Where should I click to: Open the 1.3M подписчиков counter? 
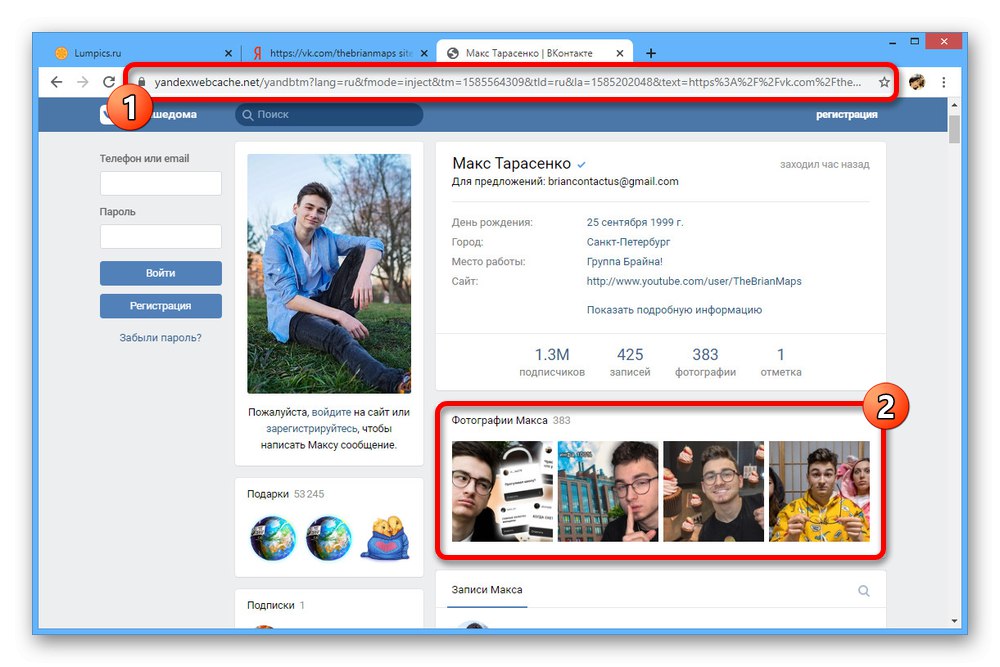pos(552,362)
